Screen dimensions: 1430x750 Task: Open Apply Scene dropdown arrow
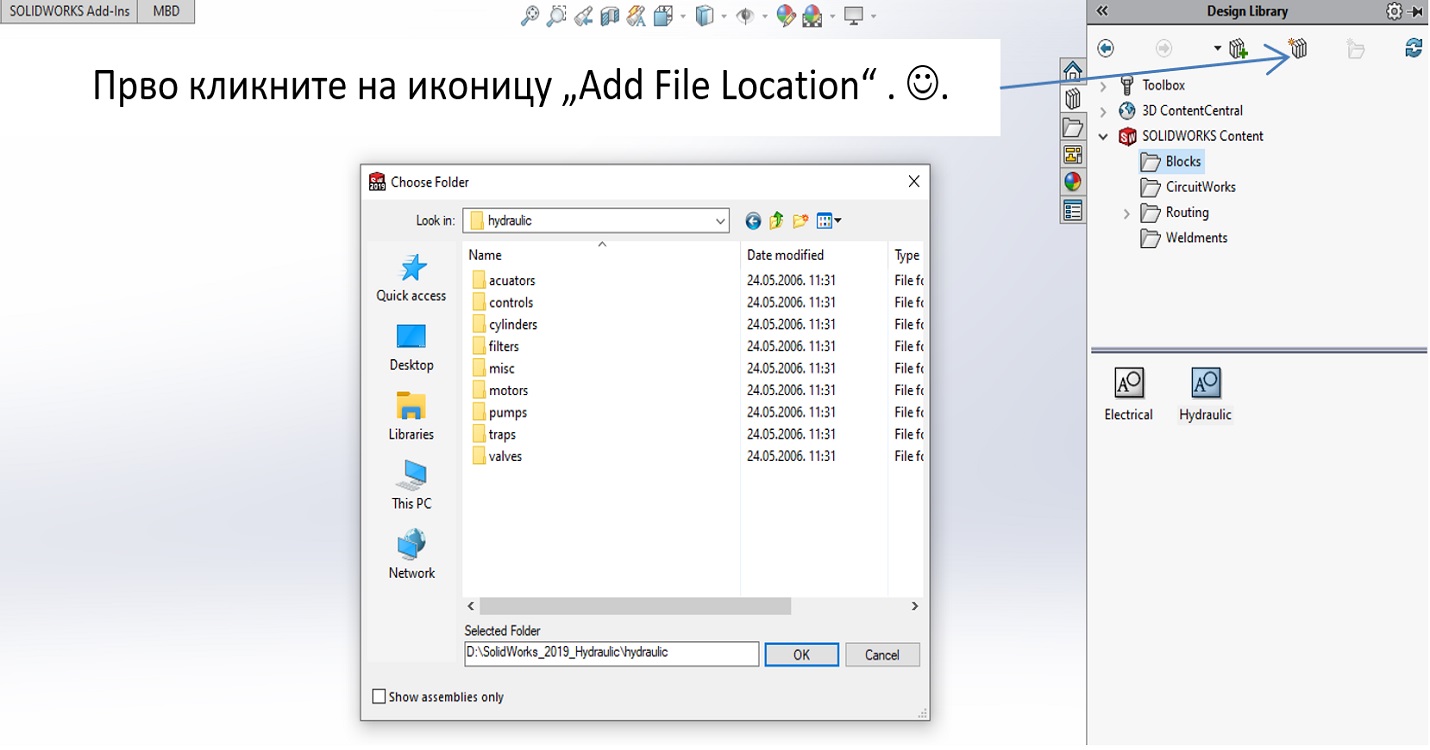click(832, 16)
